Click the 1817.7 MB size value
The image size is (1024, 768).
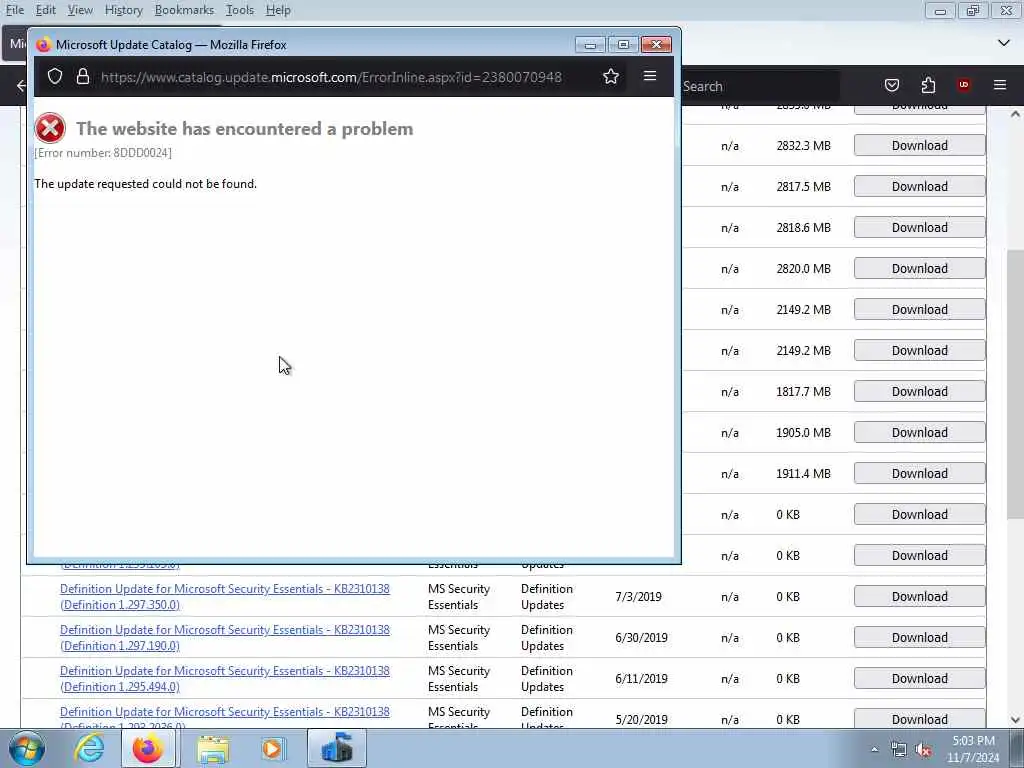tap(803, 392)
